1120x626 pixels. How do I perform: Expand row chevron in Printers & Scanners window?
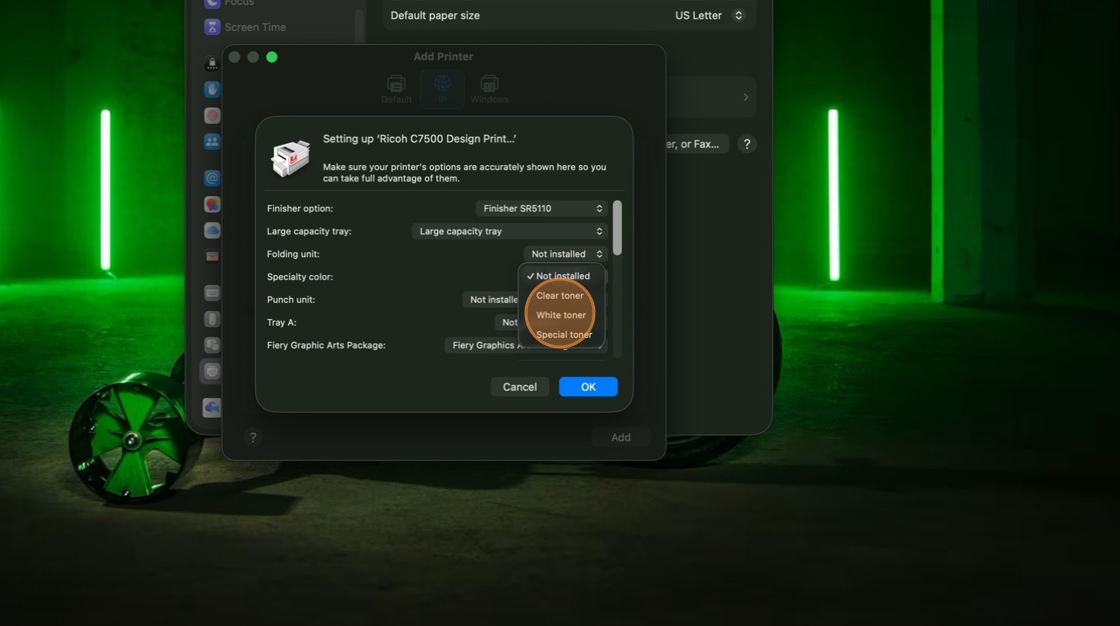(746, 97)
